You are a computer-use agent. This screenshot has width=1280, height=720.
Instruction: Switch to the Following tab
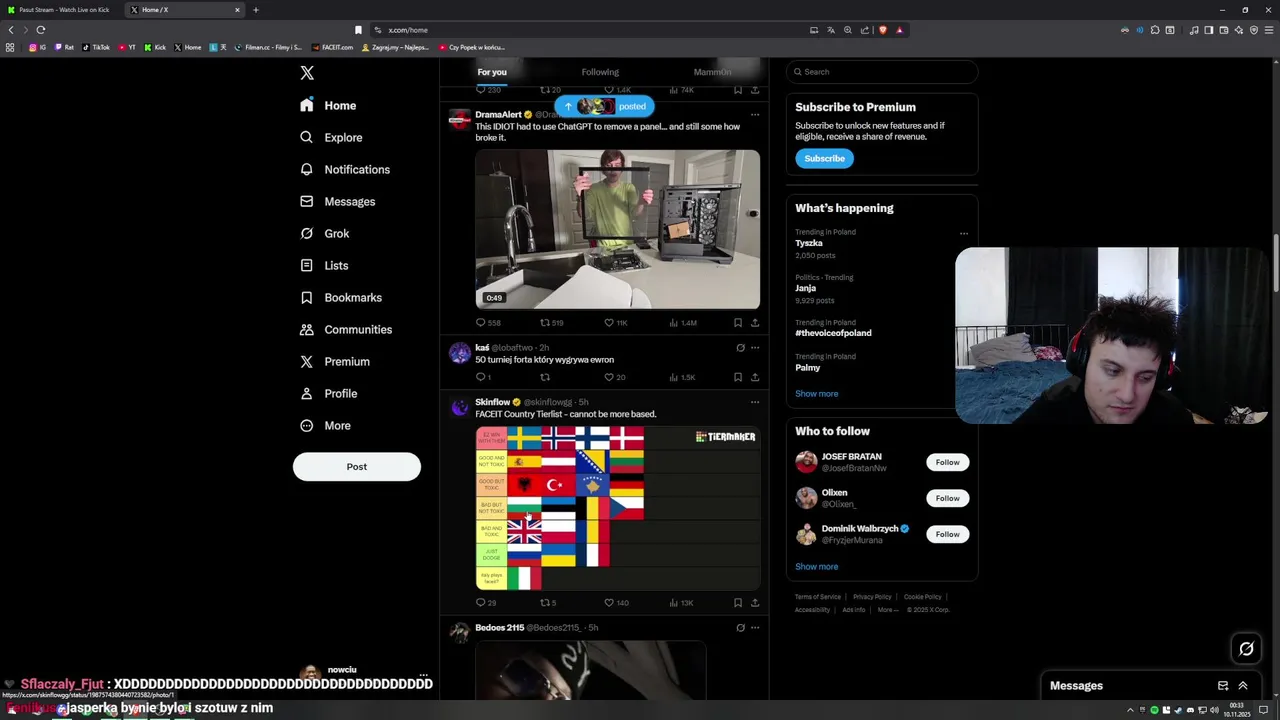point(600,72)
